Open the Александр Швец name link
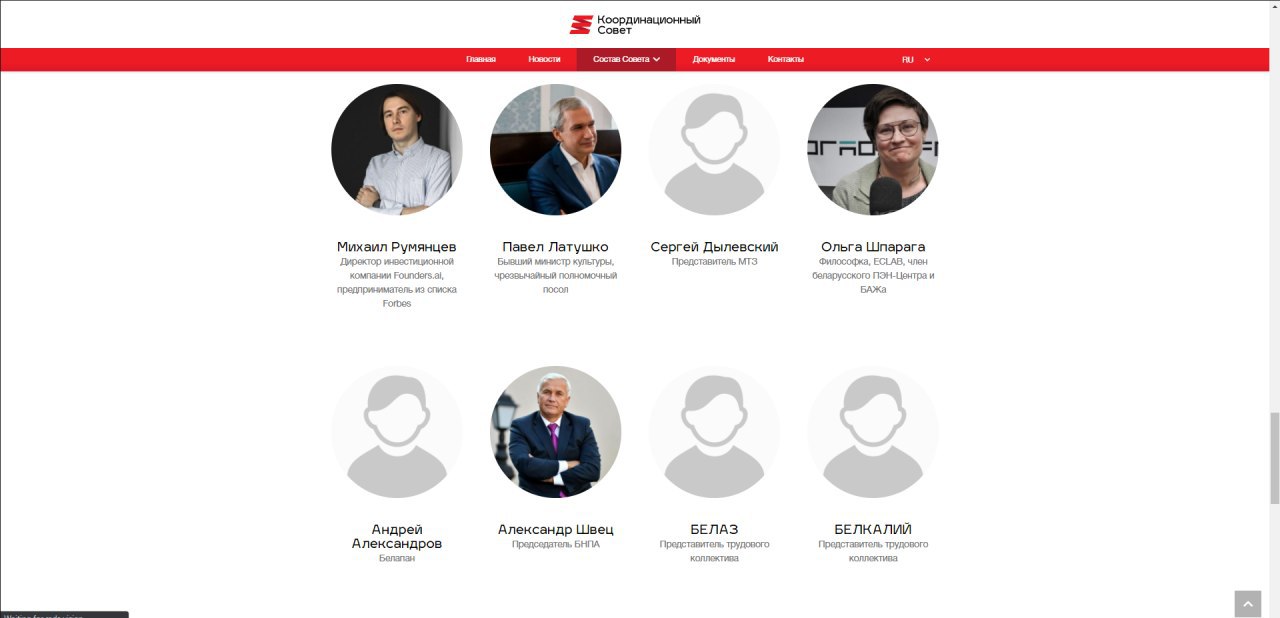This screenshot has height=618, width=1280. [555, 529]
